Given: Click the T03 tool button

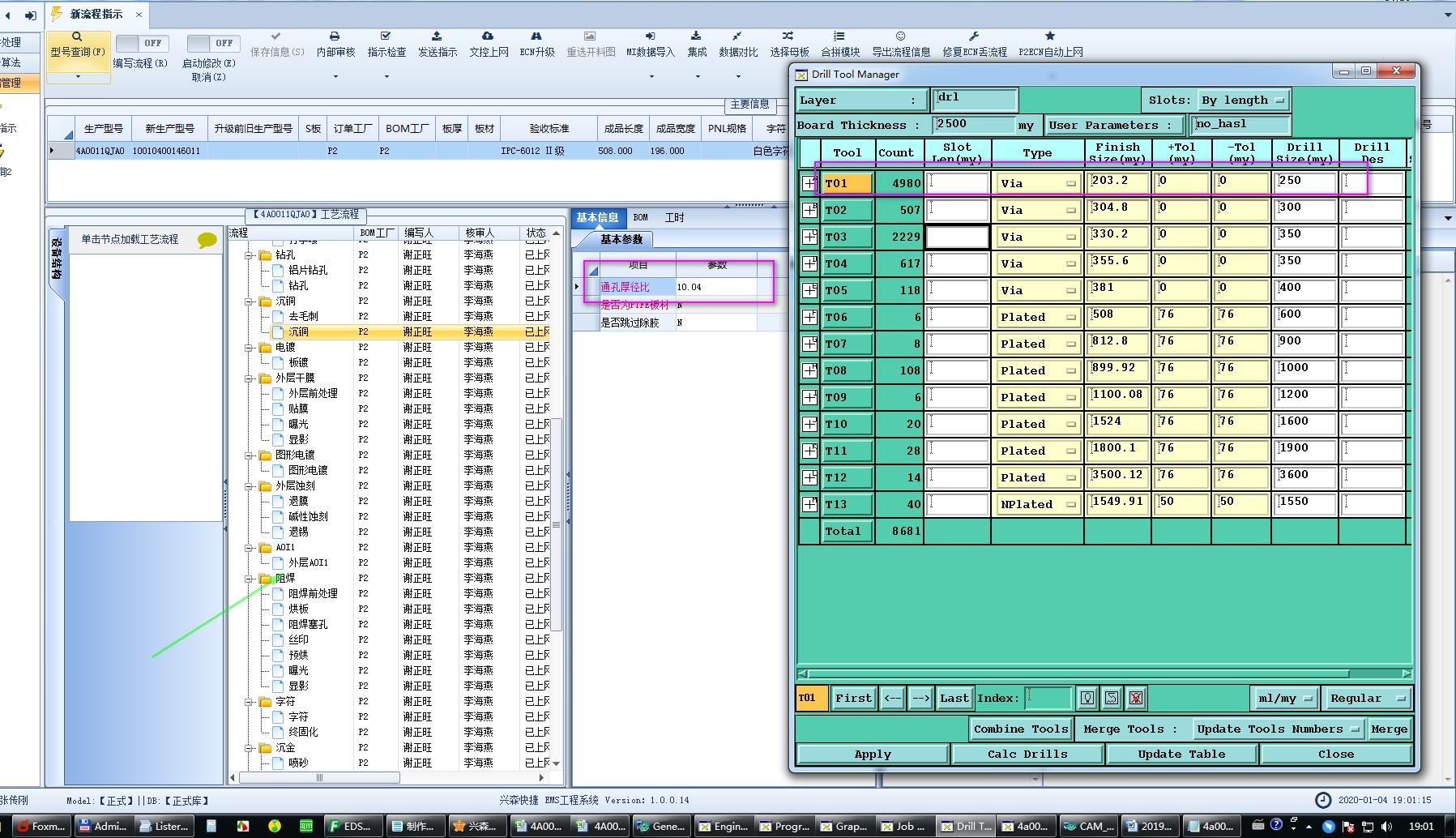Looking at the screenshot, I should click(847, 237).
